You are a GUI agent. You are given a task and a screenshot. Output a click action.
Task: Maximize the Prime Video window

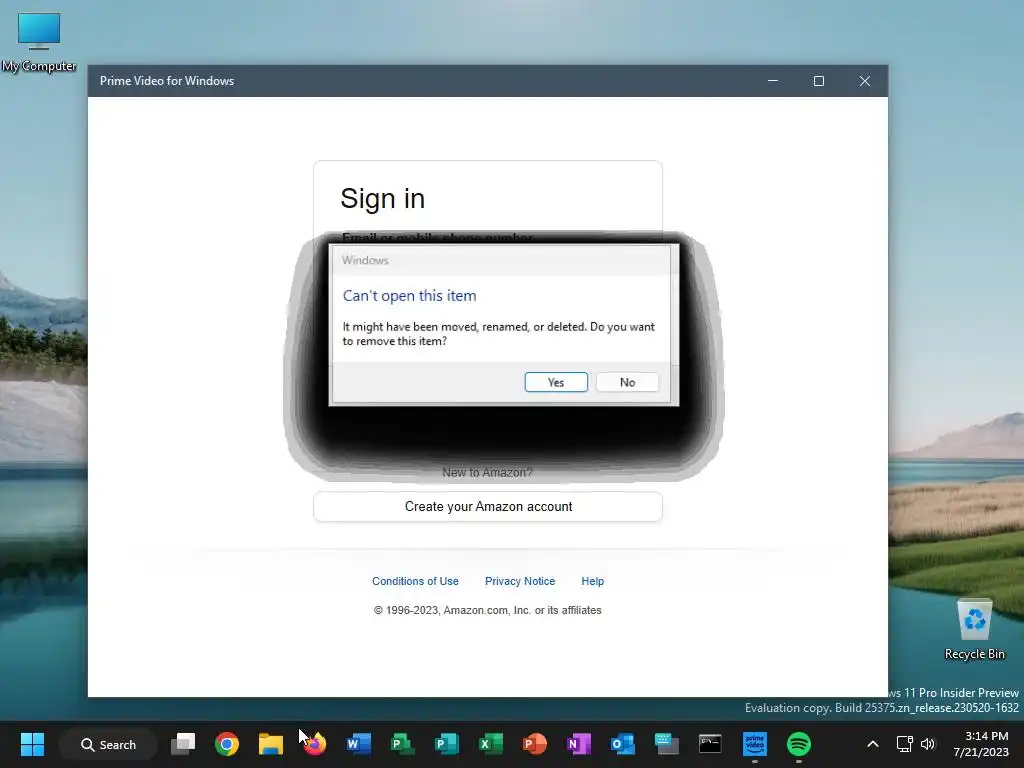[819, 81]
